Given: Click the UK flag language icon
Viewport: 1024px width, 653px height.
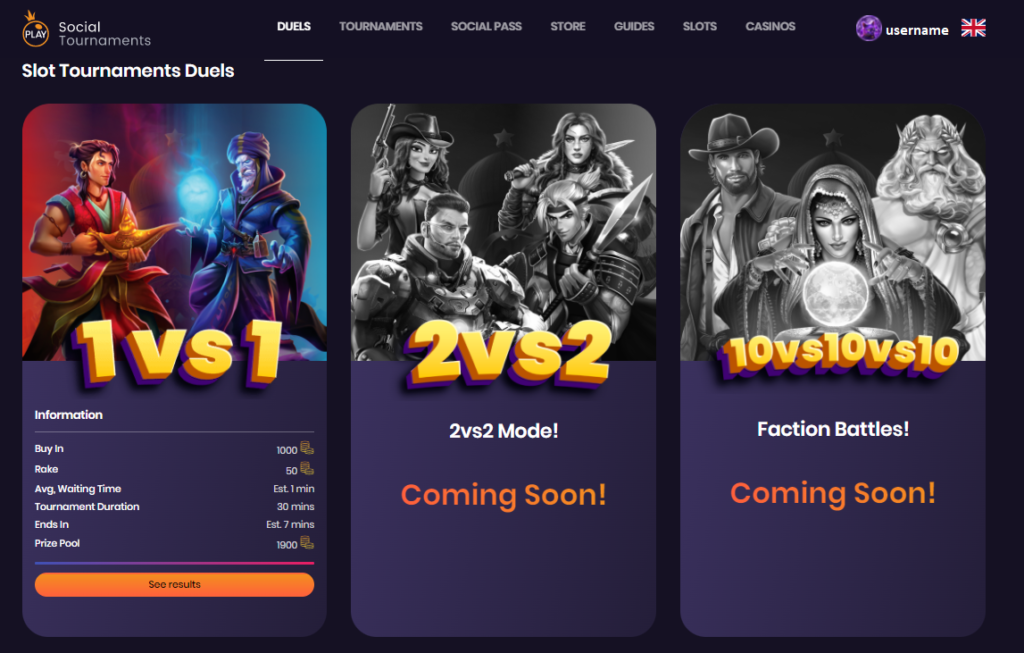Looking at the screenshot, I should pyautogui.click(x=973, y=28).
